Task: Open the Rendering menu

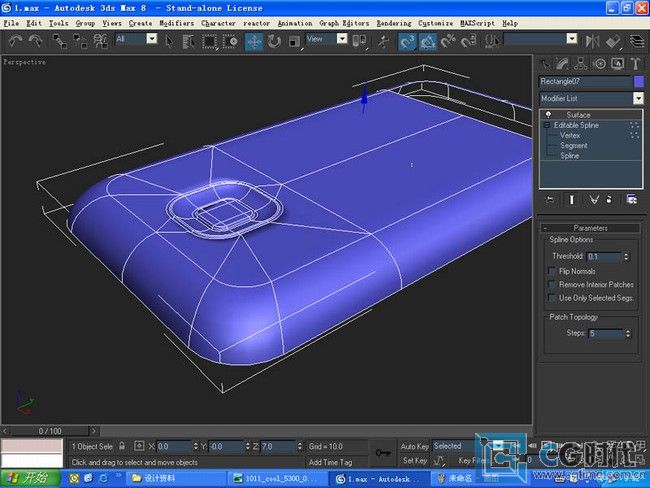Action: pyautogui.click(x=394, y=23)
